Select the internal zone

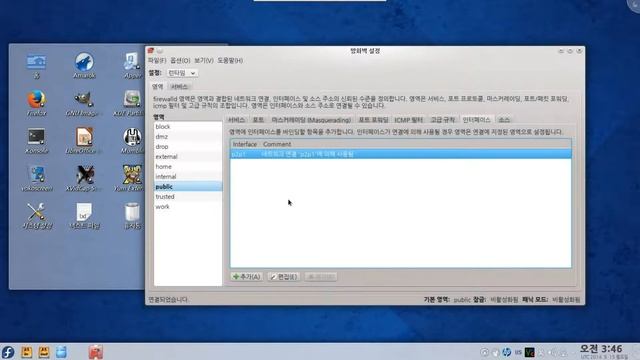point(188,177)
